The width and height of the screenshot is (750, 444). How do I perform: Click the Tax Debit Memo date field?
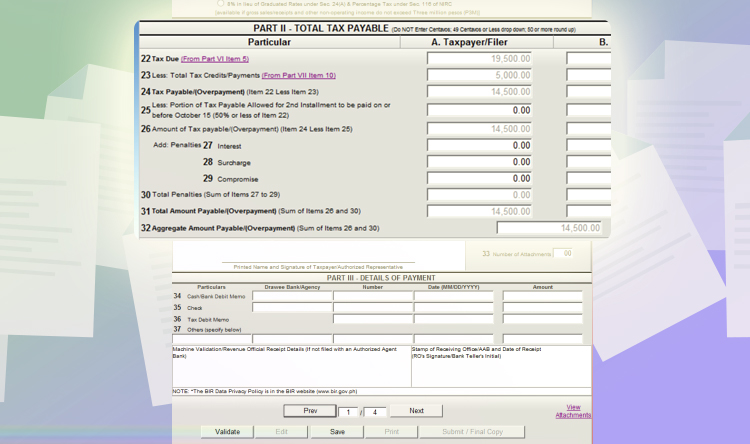tap(454, 319)
